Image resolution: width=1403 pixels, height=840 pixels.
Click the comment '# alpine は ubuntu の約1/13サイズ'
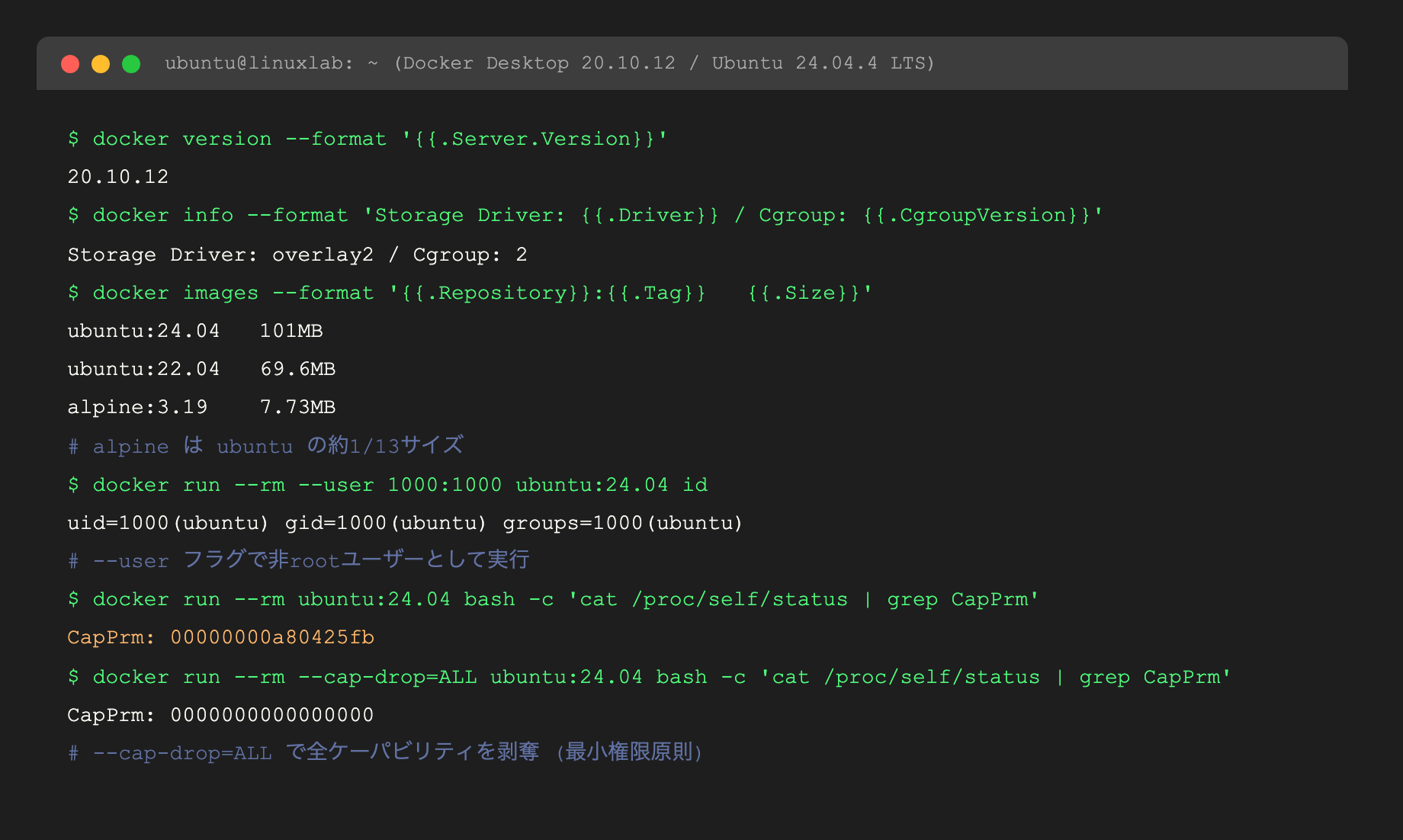pyautogui.click(x=265, y=445)
